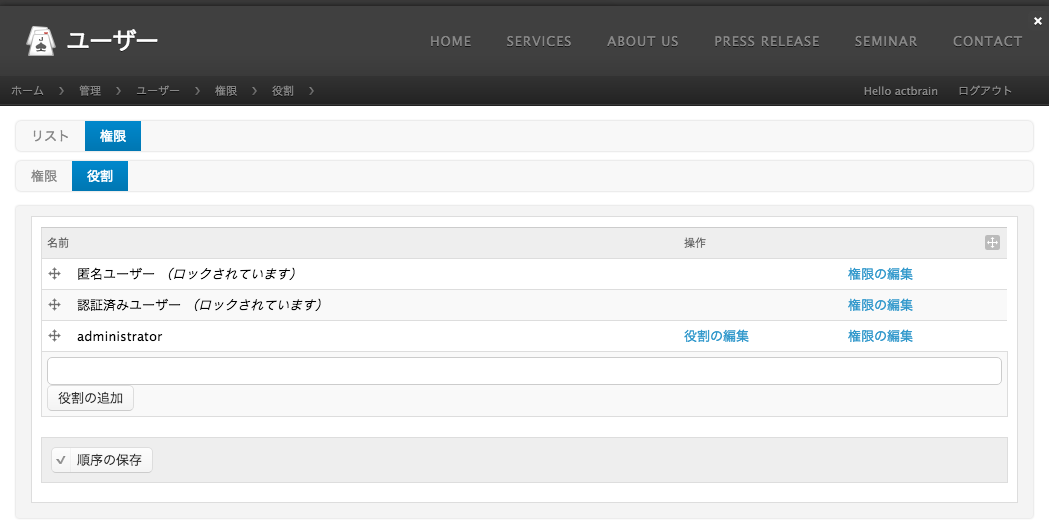Go to 役割 in the breadcrumb

click(x=282, y=91)
